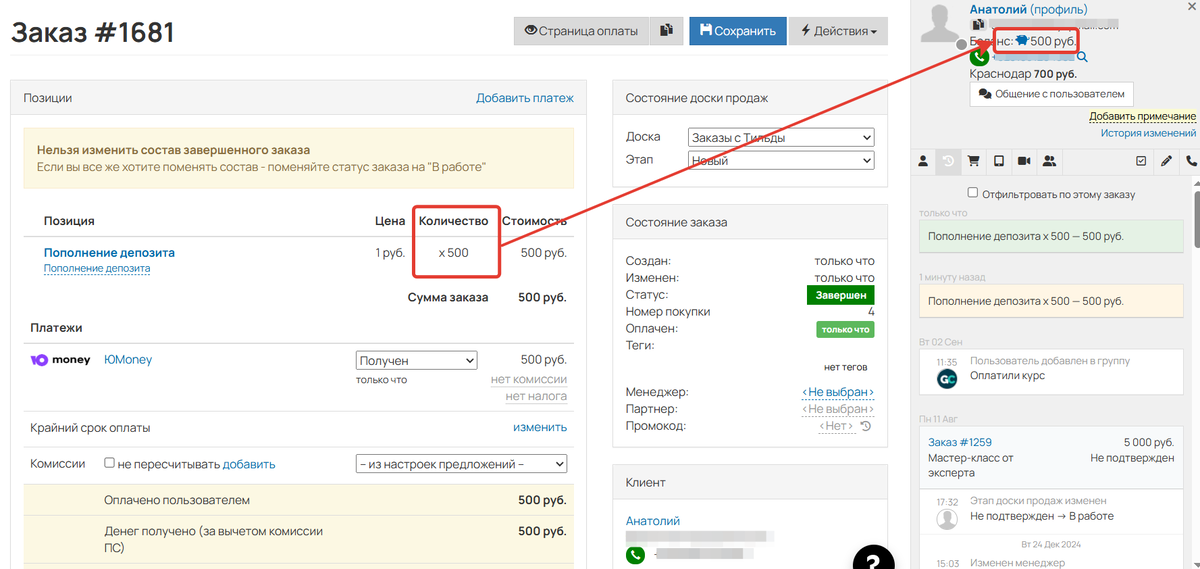
Task: Click the tablet device icon tab
Action: tap(998, 160)
